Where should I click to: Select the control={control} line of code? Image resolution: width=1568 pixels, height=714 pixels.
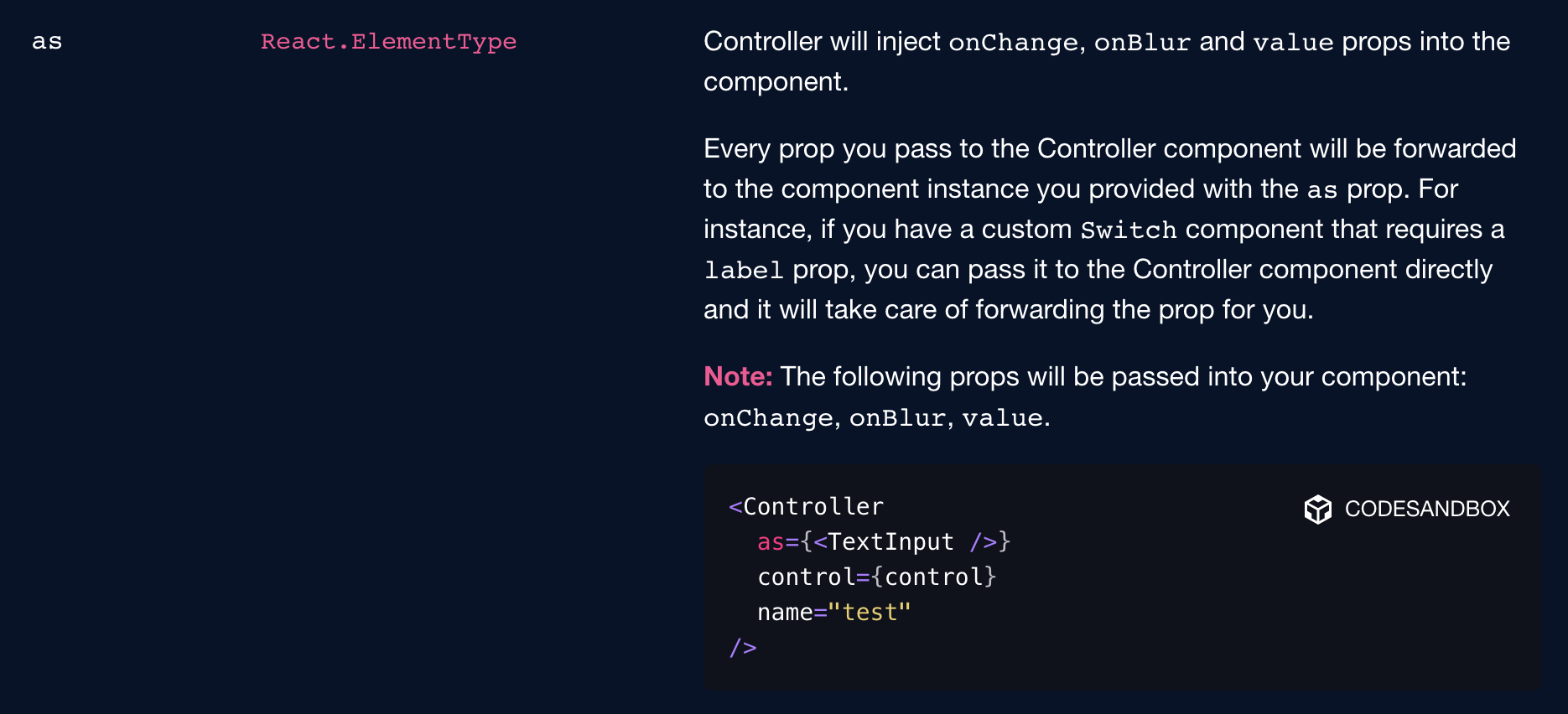pos(876,577)
